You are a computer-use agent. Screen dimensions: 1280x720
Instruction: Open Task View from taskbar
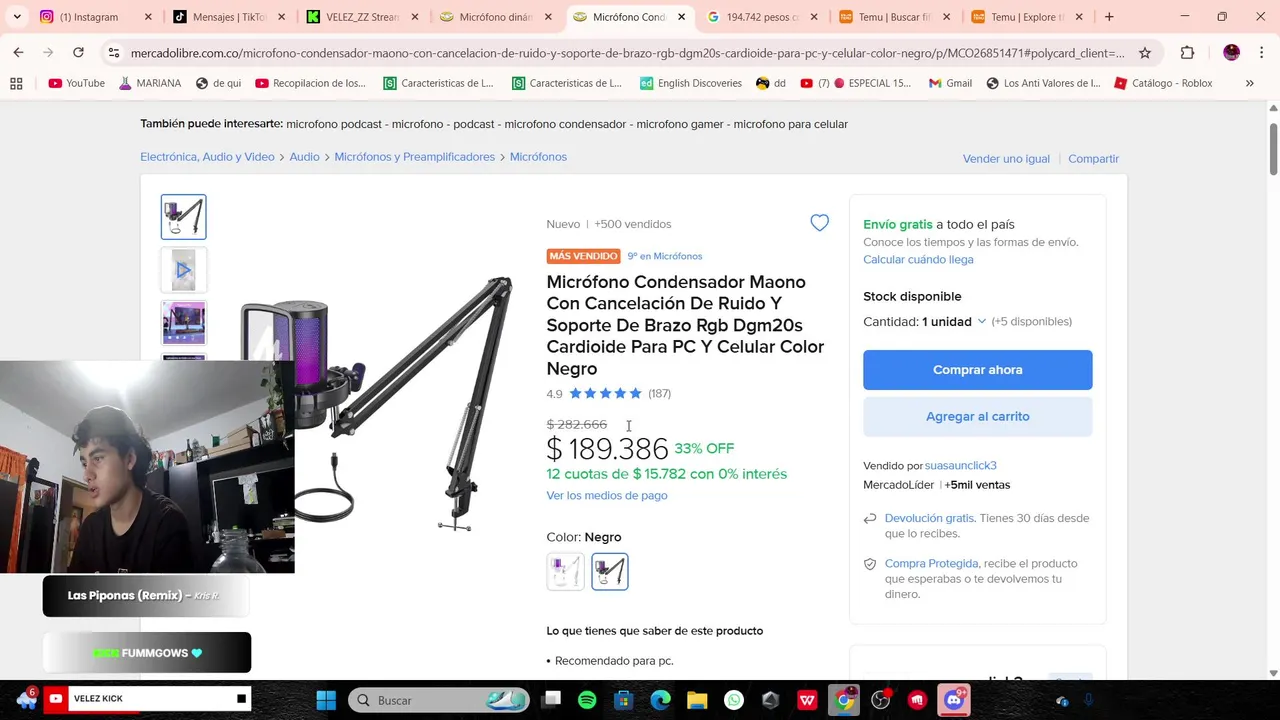click(551, 700)
